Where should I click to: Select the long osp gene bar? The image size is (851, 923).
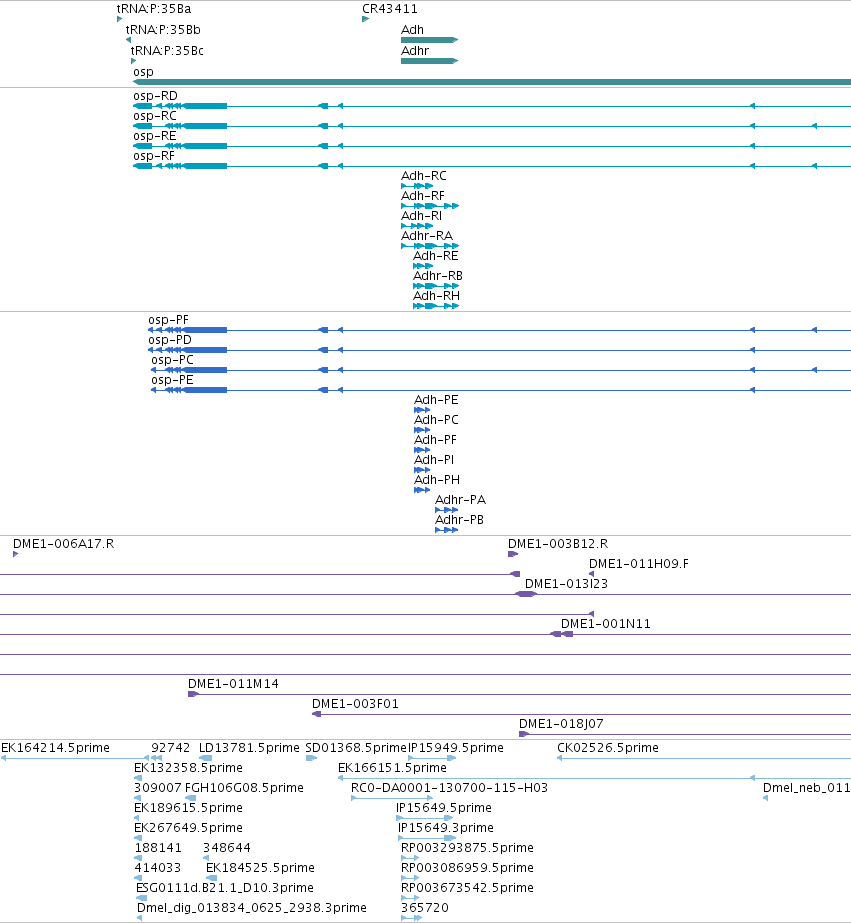click(492, 82)
